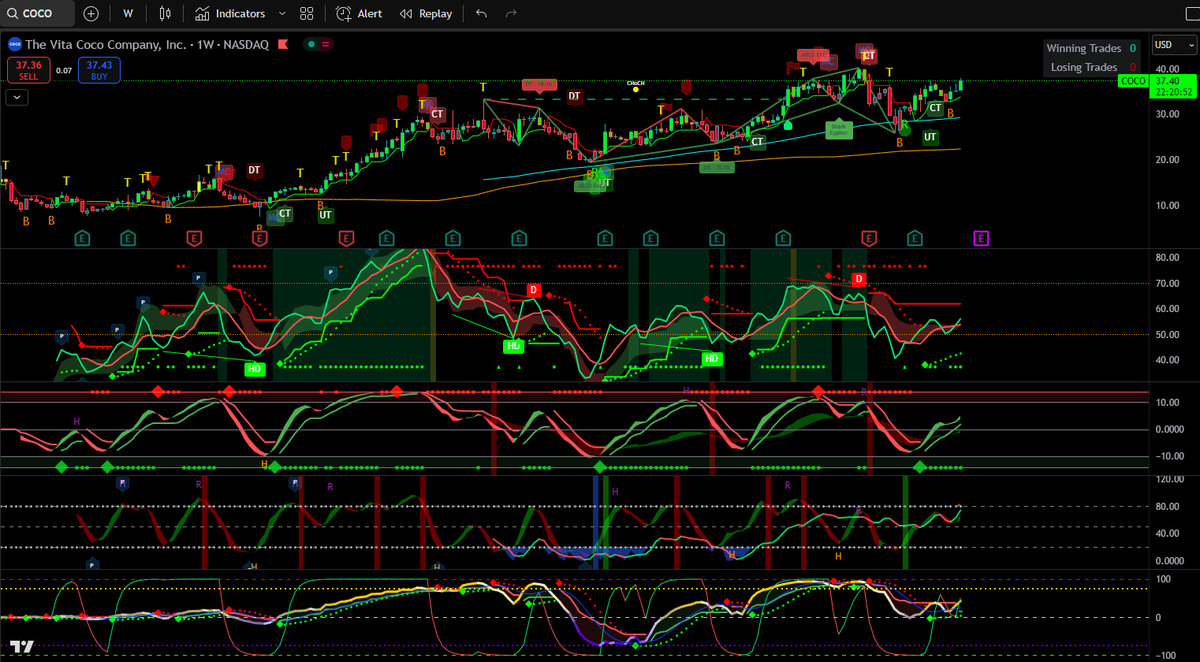
Task: Click the compare or add symbol plus icon
Action: [91, 14]
